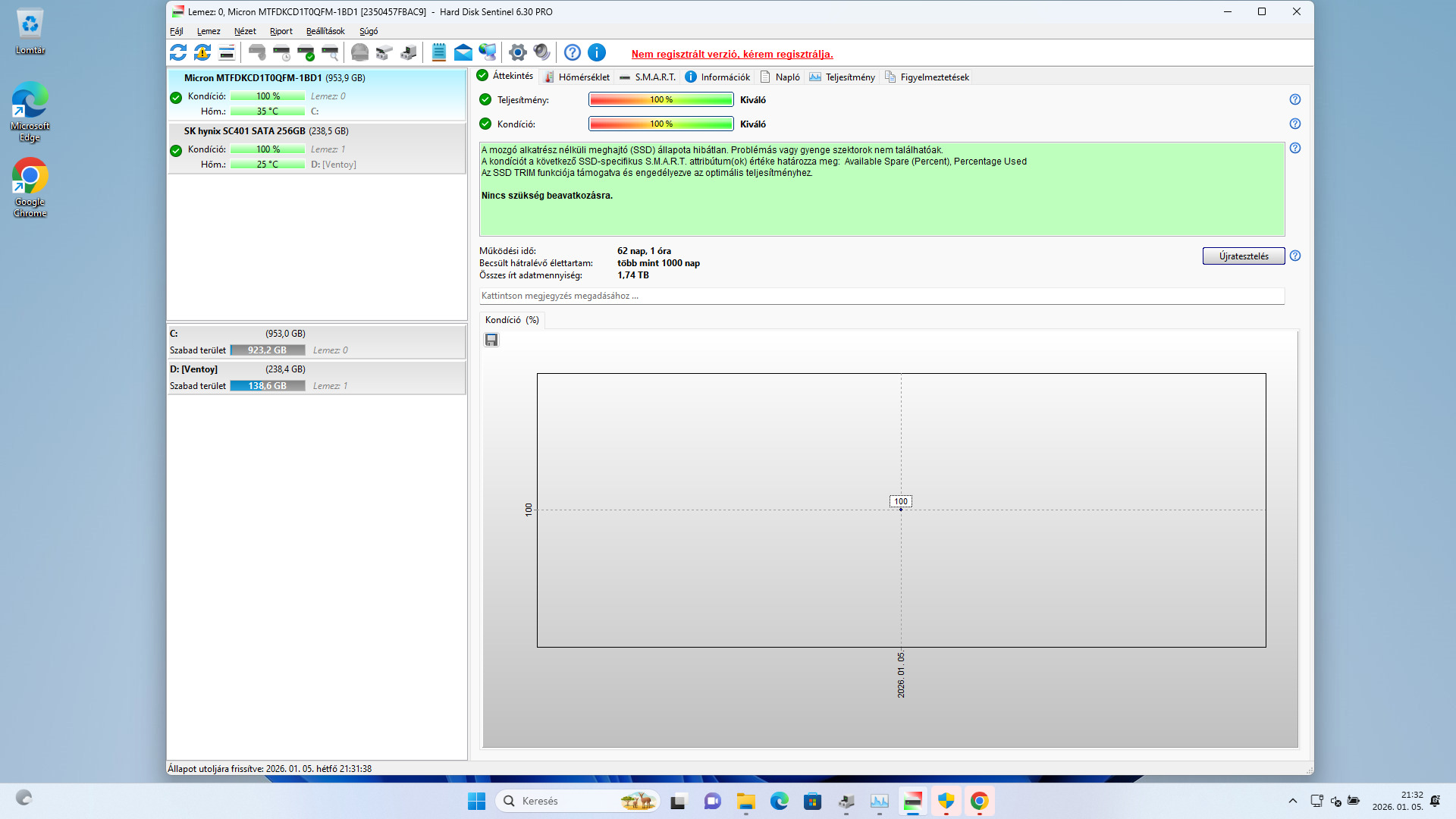Open the report notepad toolbar icon

438,52
